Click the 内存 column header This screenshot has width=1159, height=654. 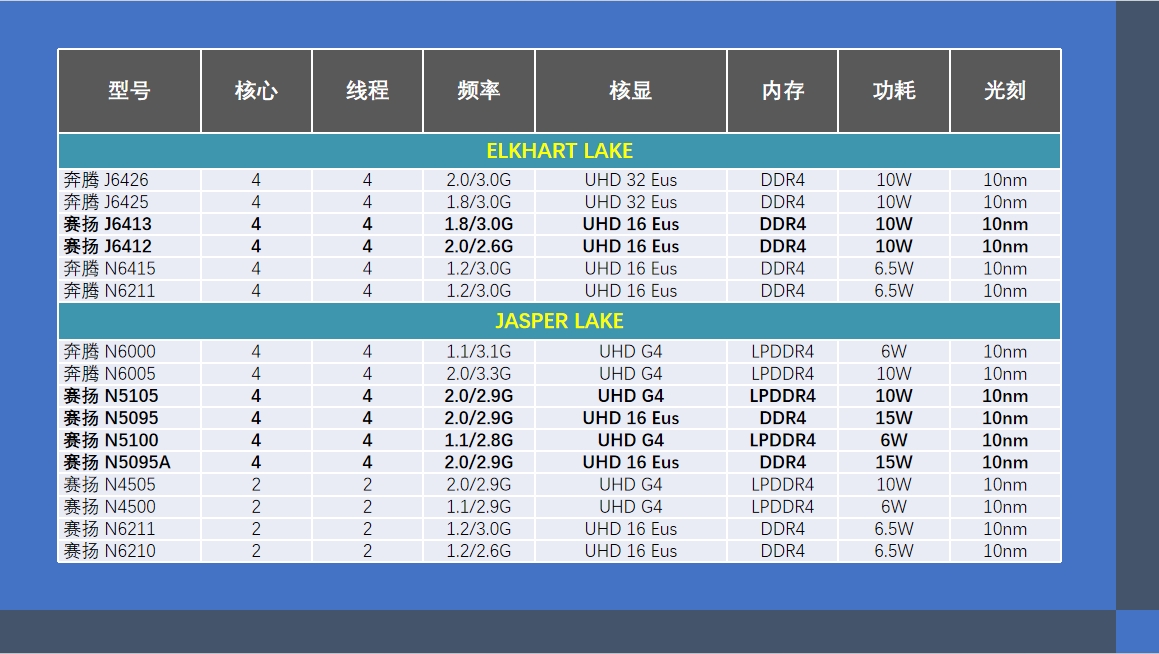point(783,91)
